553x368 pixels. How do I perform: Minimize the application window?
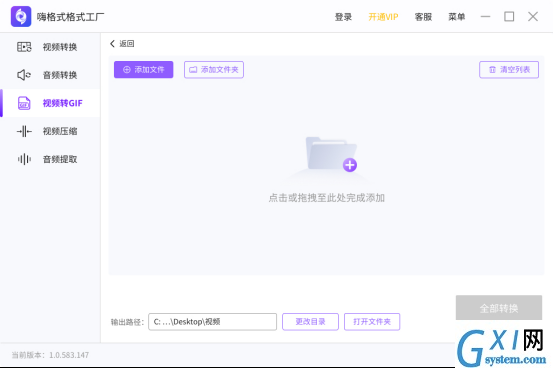[486, 17]
